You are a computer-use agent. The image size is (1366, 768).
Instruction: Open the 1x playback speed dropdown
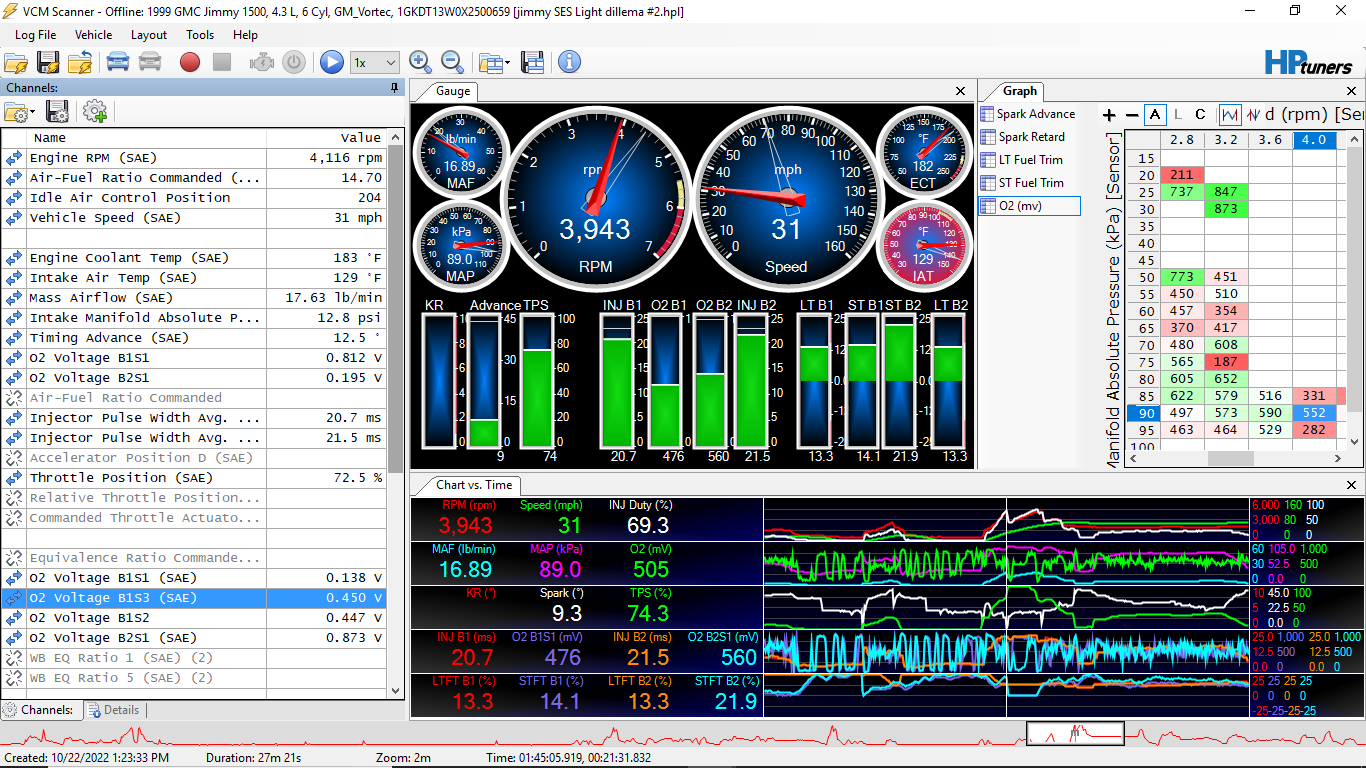pos(375,62)
